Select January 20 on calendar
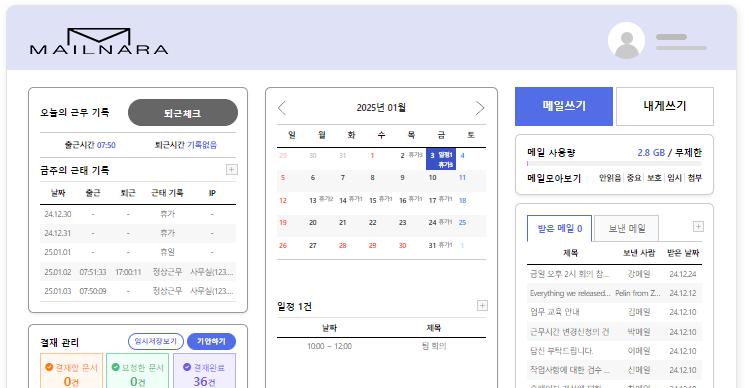The width and height of the screenshot is (745, 388). [x=313, y=222]
